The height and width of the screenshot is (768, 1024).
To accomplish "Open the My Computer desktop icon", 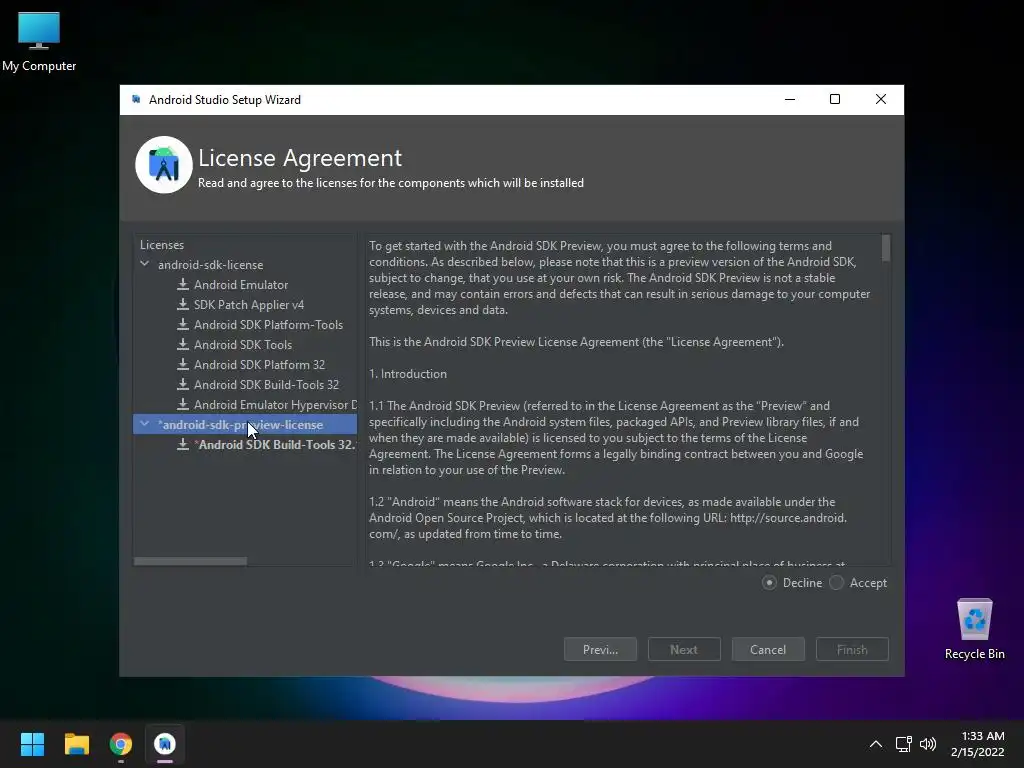I will (x=39, y=42).
